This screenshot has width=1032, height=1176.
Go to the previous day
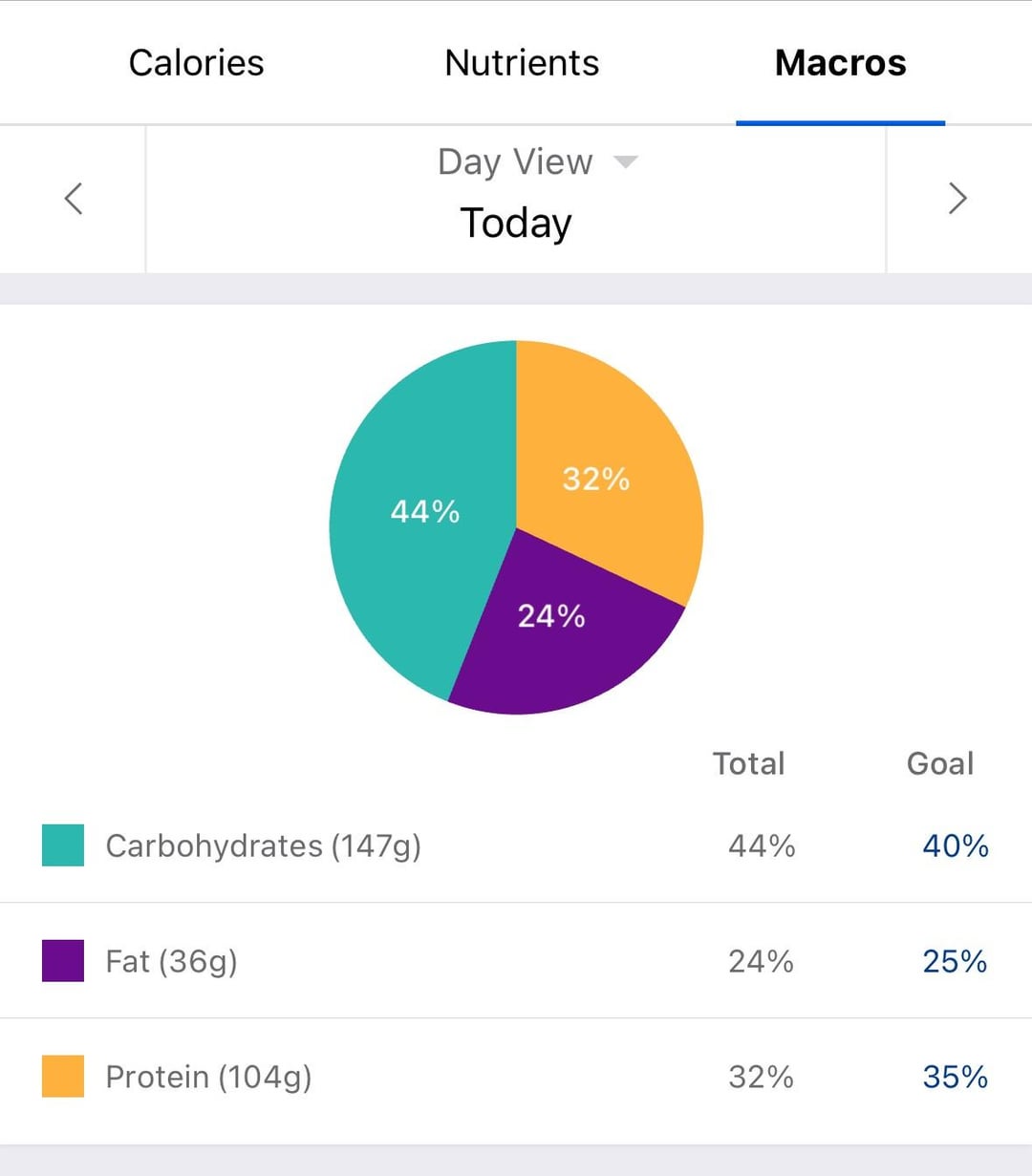74,199
